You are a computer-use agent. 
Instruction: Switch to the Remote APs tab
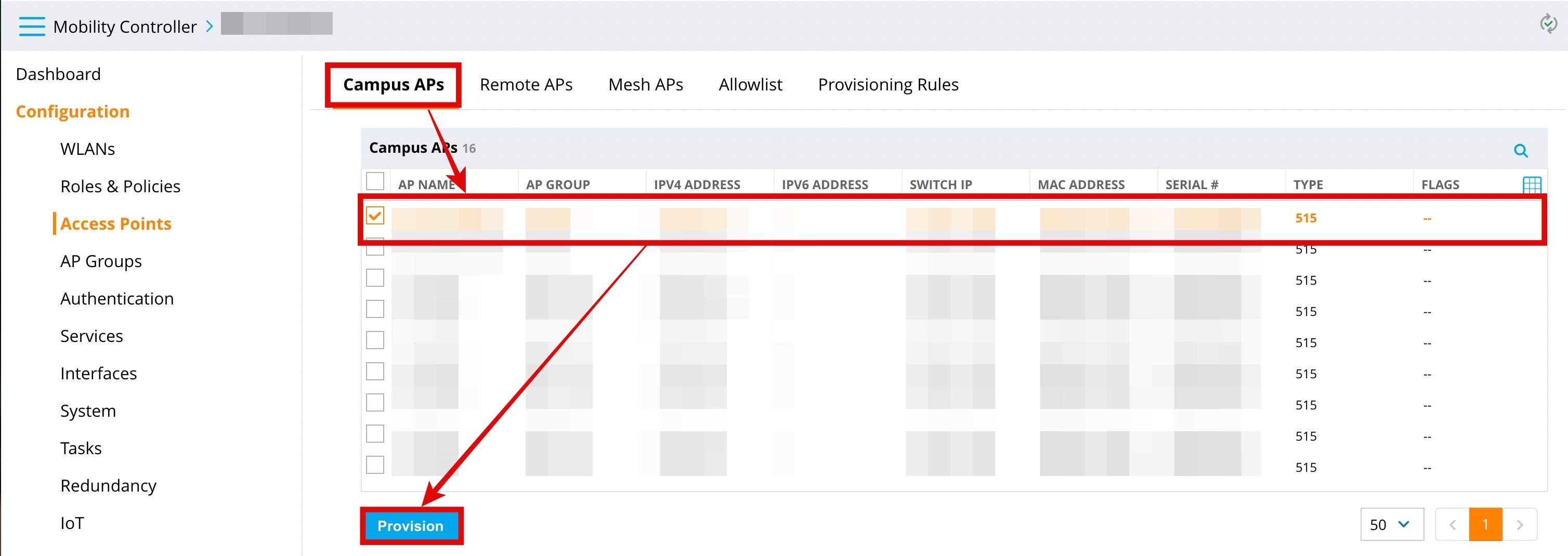coord(526,85)
